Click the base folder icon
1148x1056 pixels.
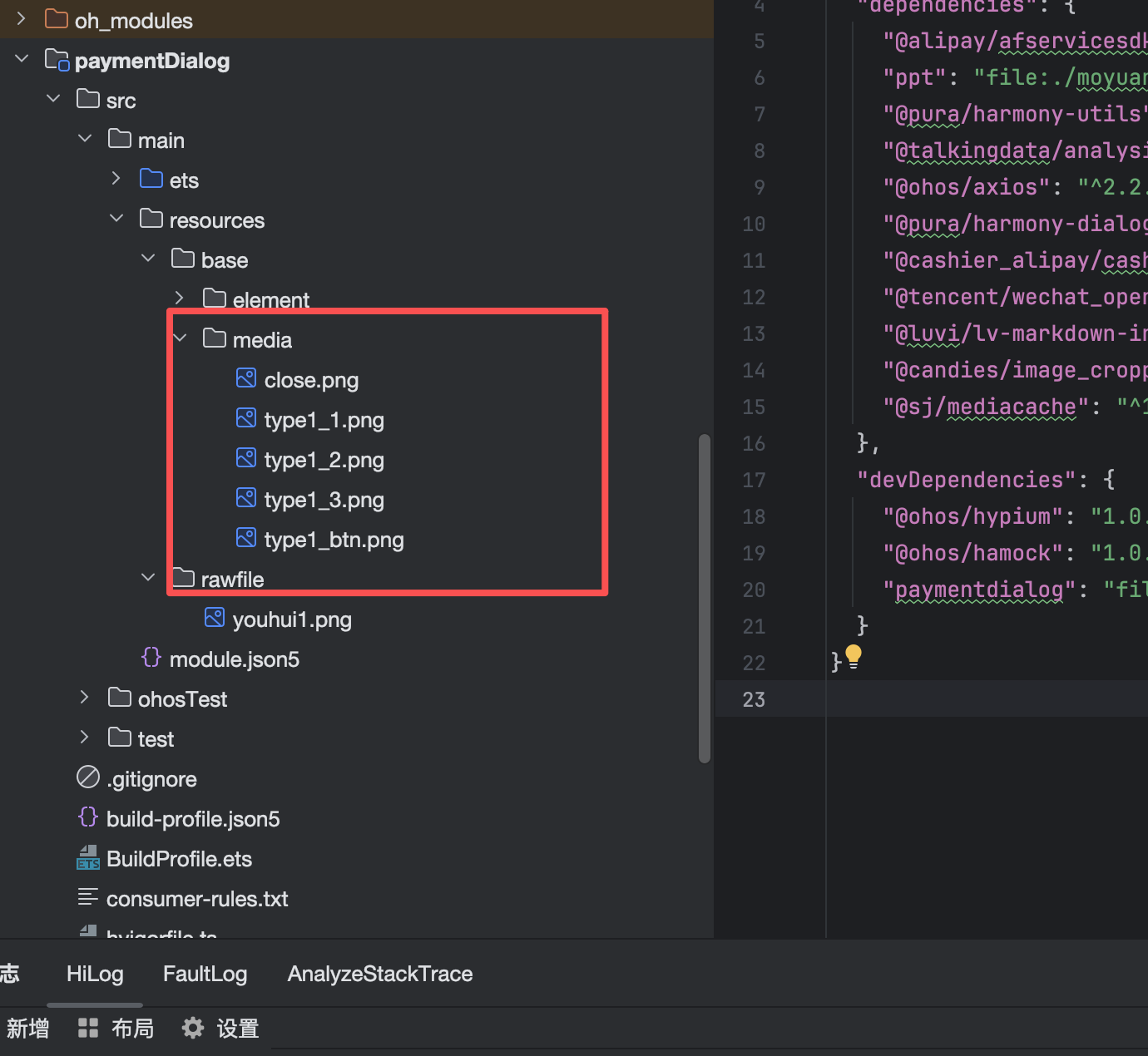coord(183,259)
